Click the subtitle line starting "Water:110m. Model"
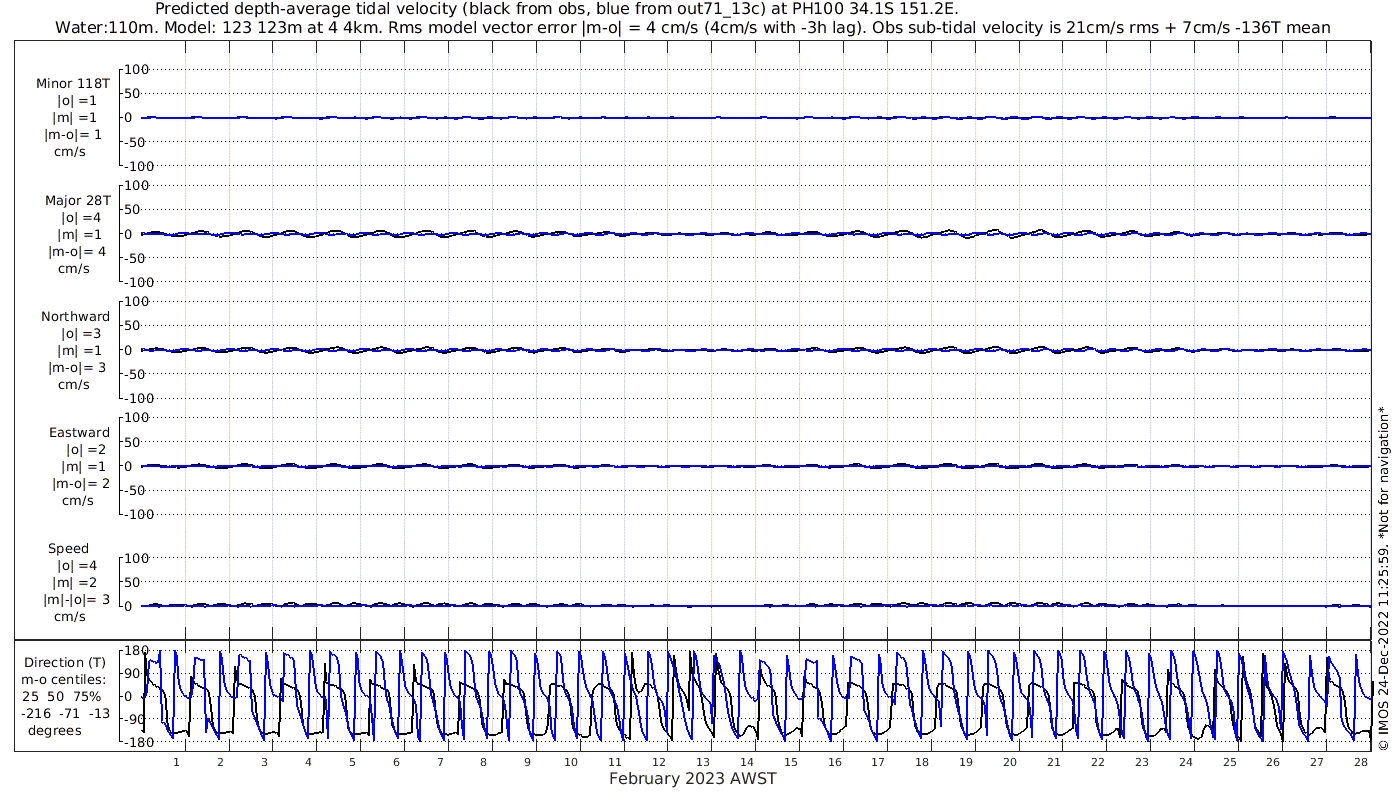The height and width of the screenshot is (800, 1400). tap(693, 27)
